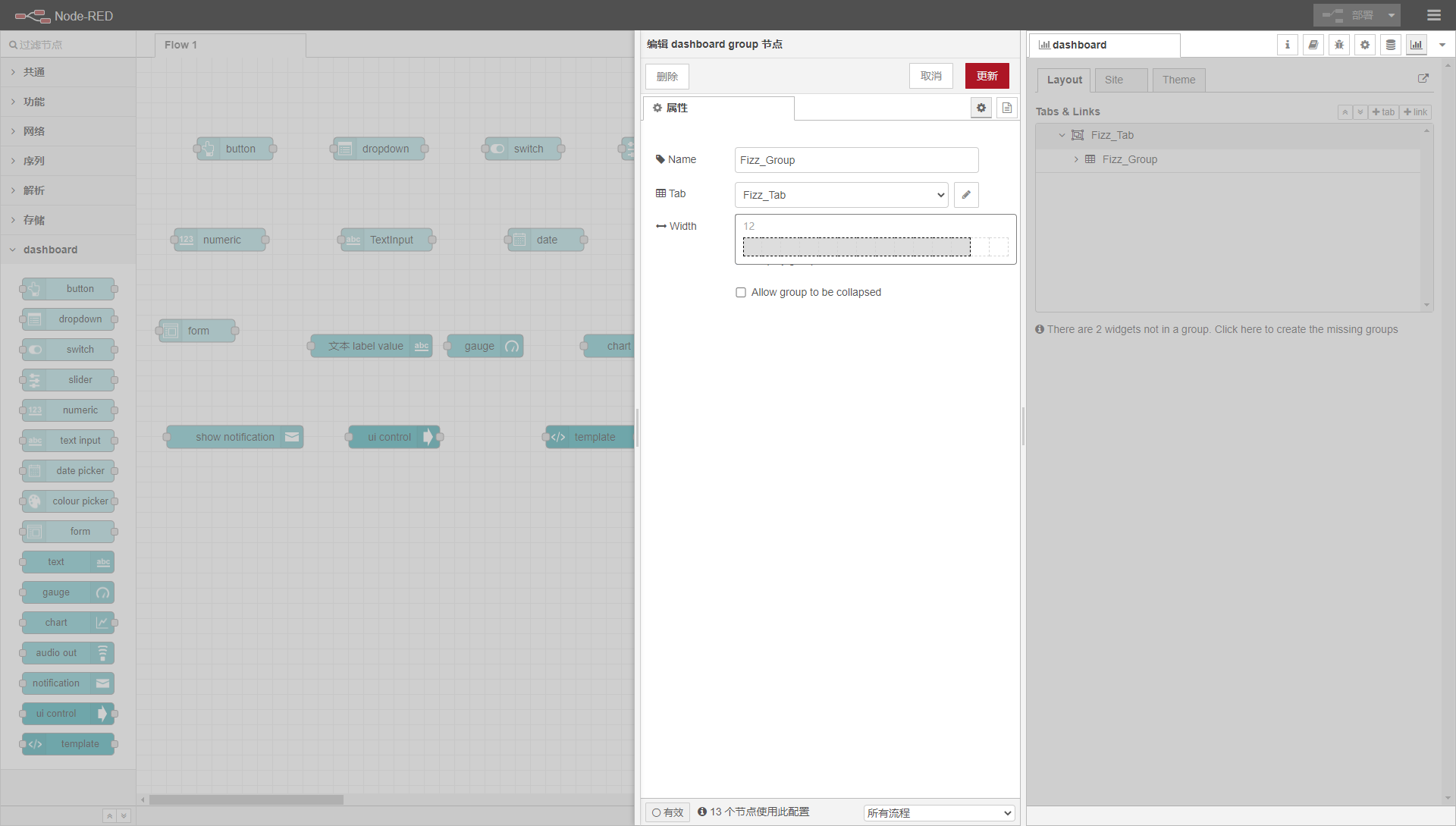Image resolution: width=1456 pixels, height=826 pixels.
Task: Open dashboard in new window icon
Action: [1423, 78]
